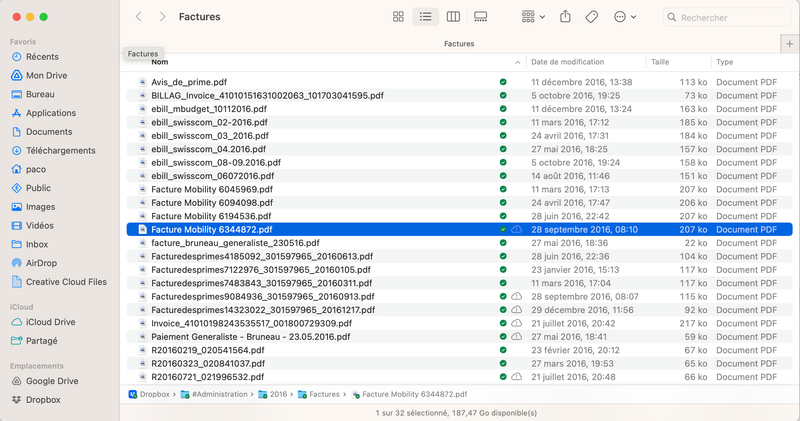This screenshot has width=800, height=421.
Task: Go back to previous folder
Action: [138, 17]
